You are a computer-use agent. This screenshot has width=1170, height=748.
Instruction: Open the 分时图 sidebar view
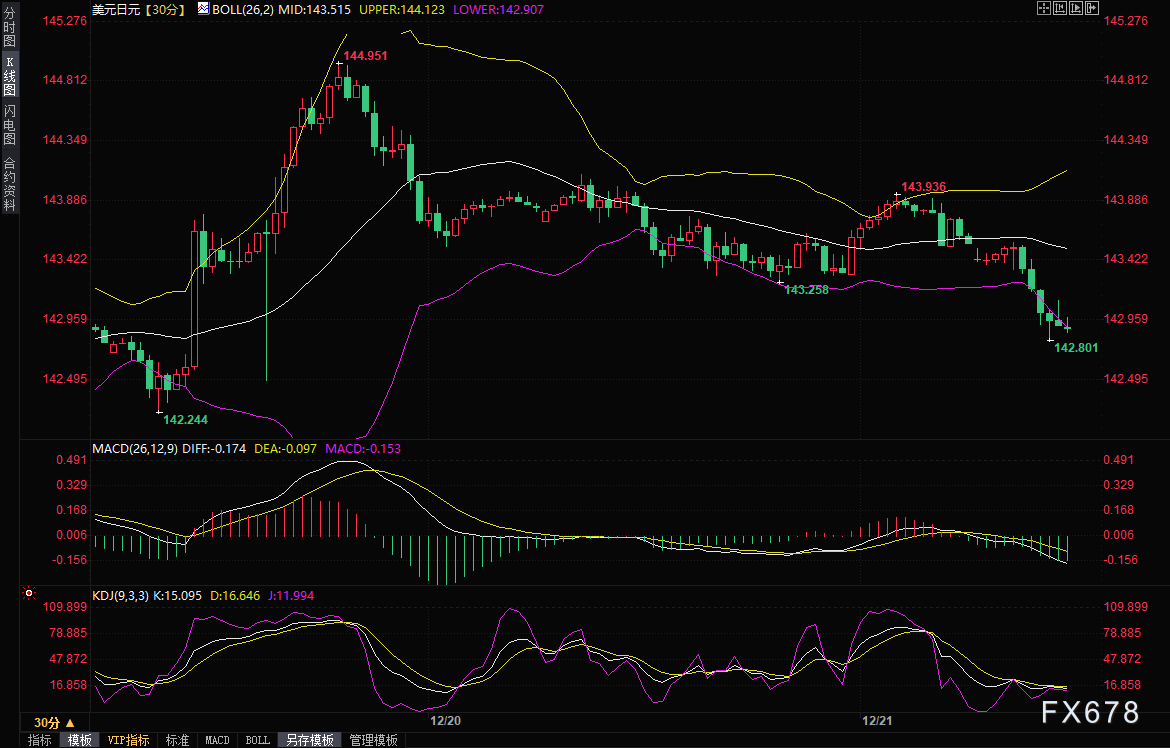[x=10, y=27]
